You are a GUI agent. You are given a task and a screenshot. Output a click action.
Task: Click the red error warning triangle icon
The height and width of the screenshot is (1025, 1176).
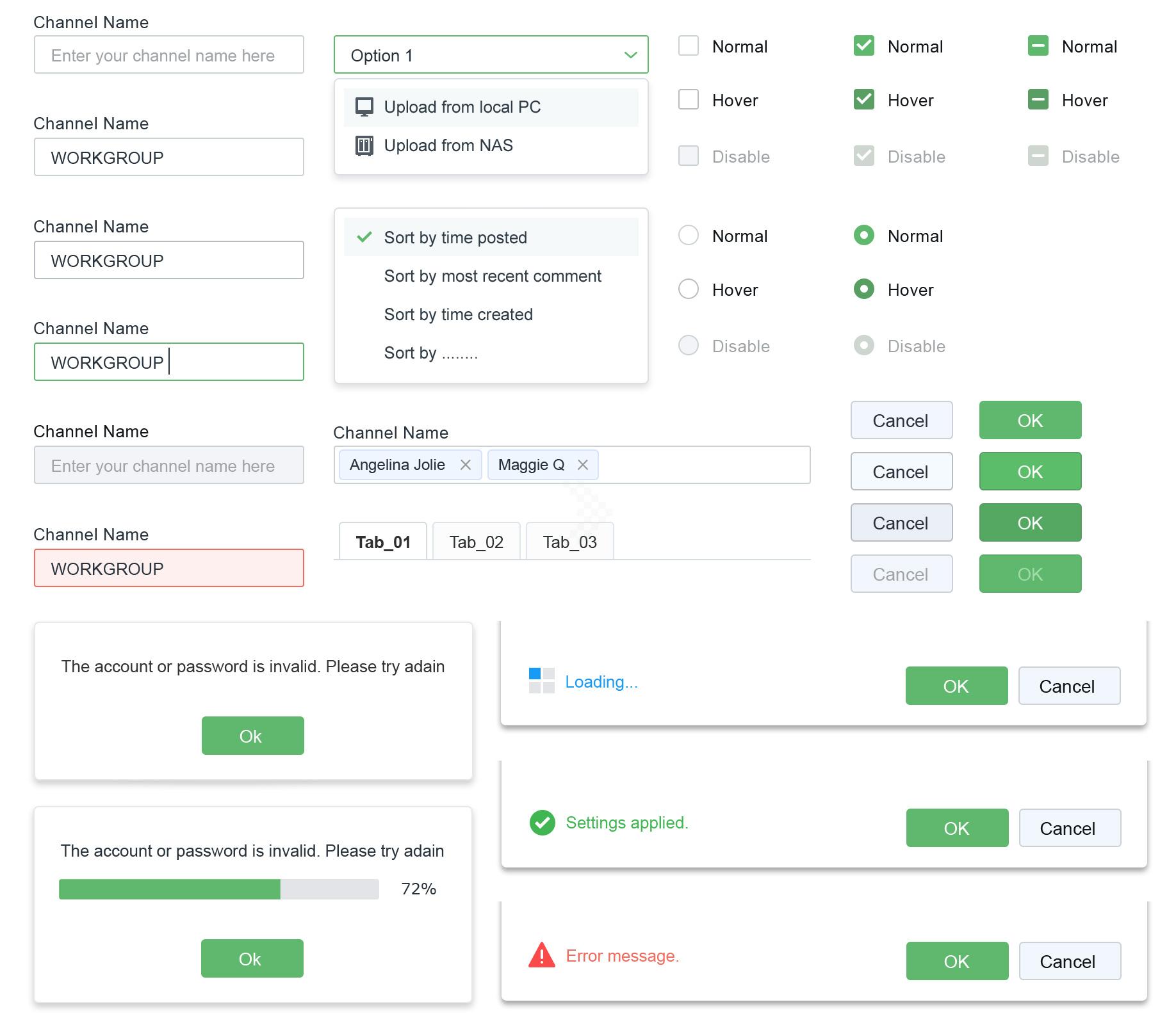click(x=541, y=956)
